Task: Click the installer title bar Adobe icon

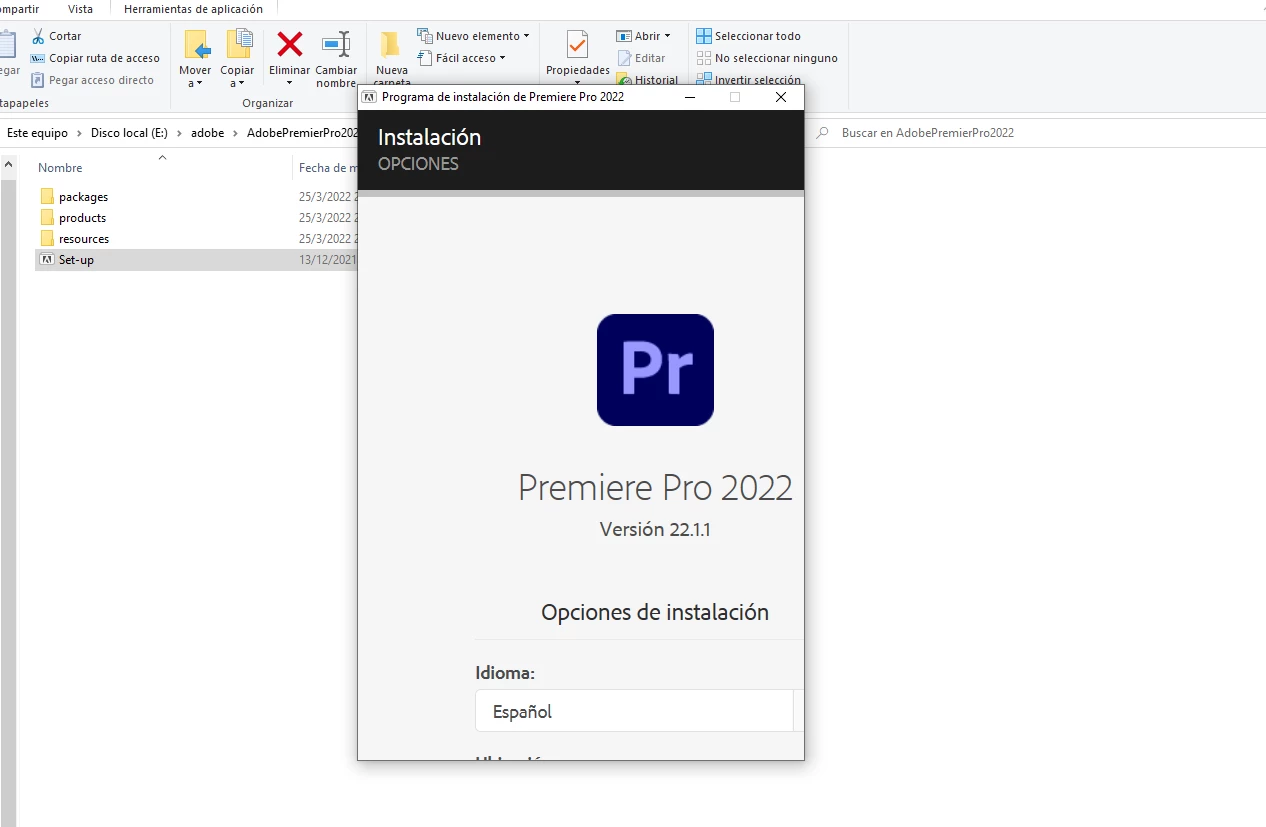Action: 369,97
